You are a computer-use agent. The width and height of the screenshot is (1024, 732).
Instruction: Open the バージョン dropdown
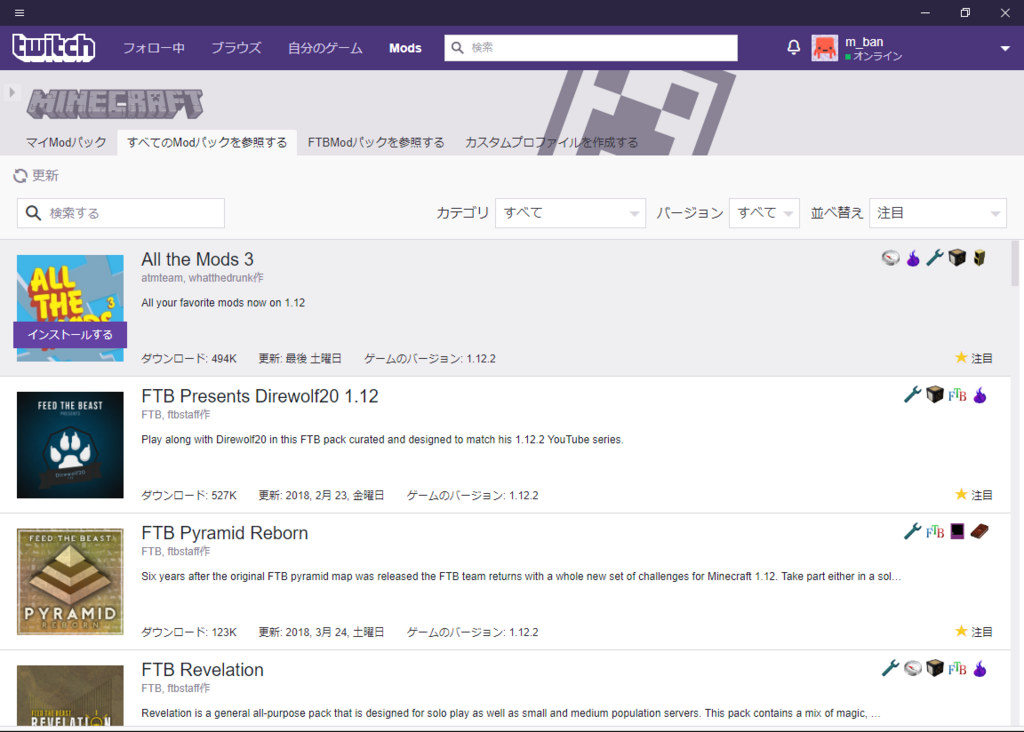pos(764,213)
